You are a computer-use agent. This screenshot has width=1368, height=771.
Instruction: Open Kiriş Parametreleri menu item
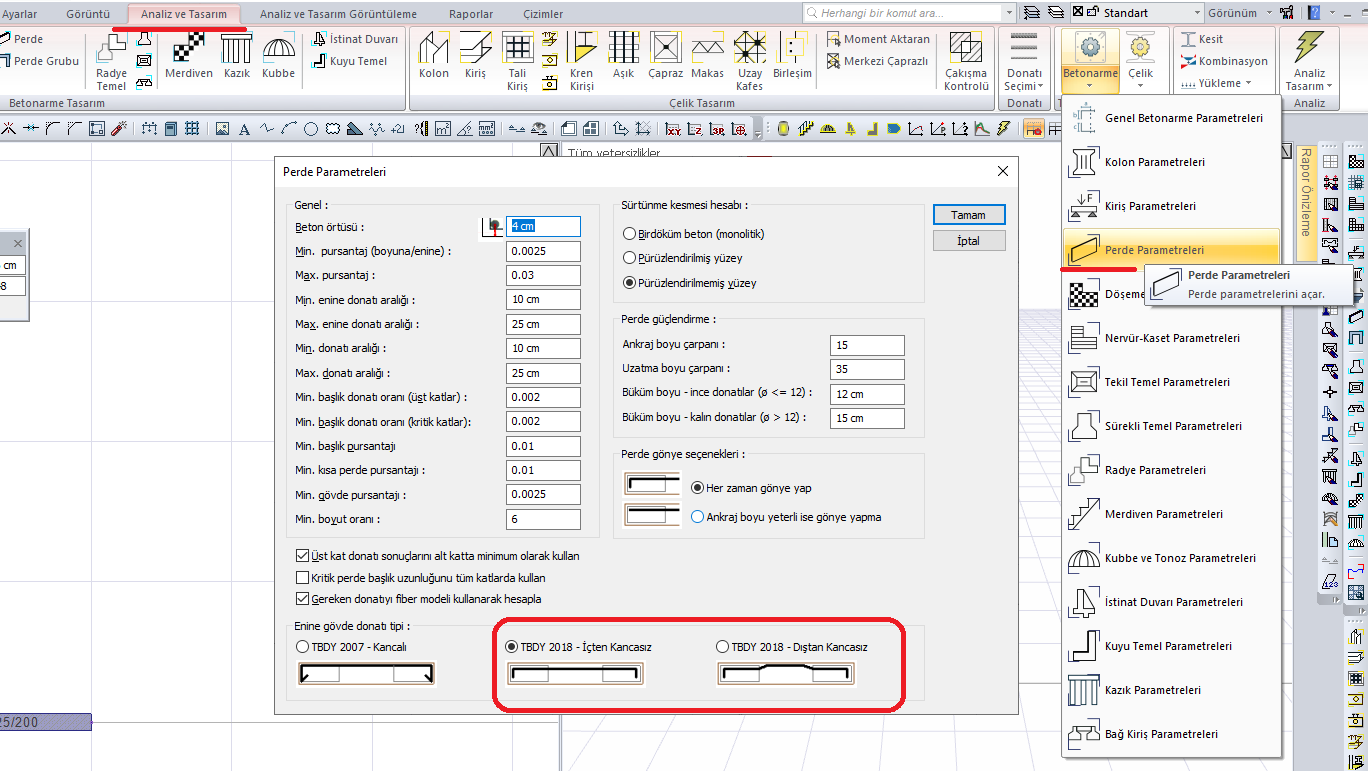[x=1172, y=206]
